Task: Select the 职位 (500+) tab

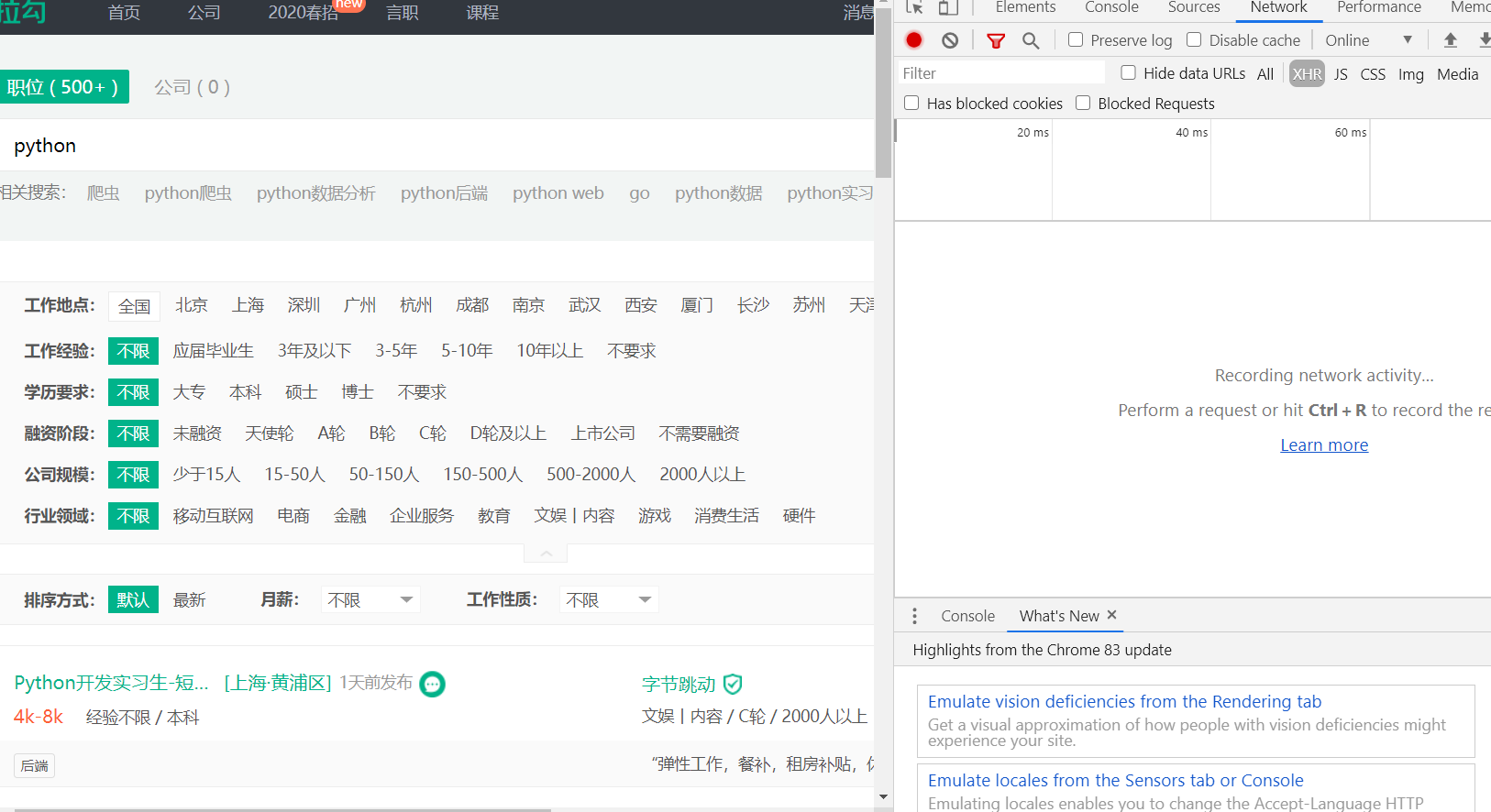Action: click(63, 87)
